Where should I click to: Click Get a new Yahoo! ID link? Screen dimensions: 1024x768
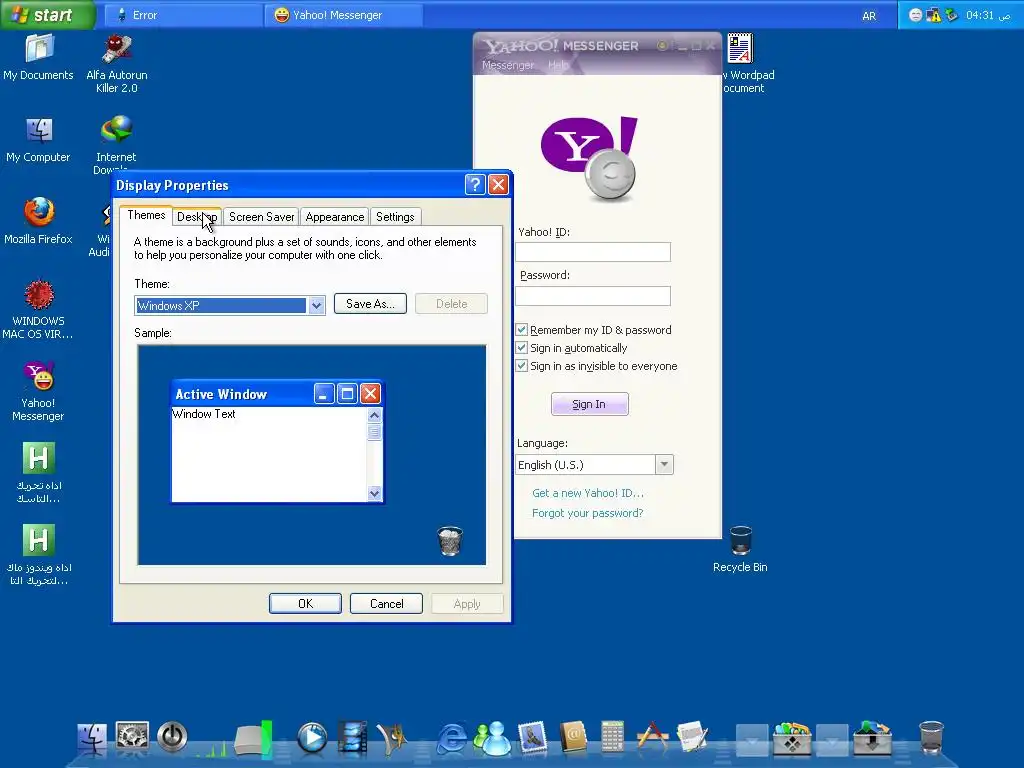588,493
